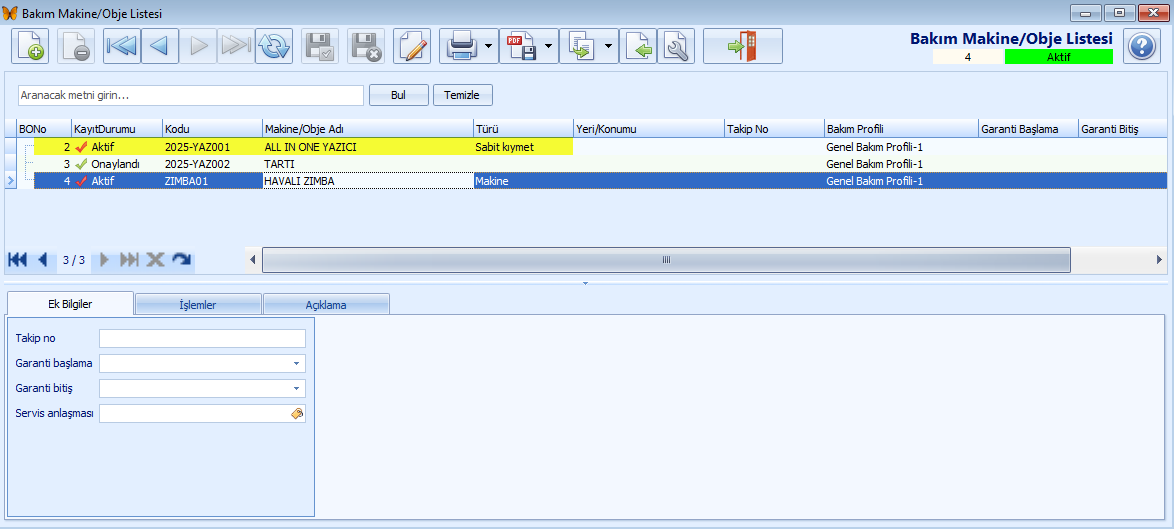
Task: Open the Garanti başlama date dropdown
Action: click(x=296, y=364)
